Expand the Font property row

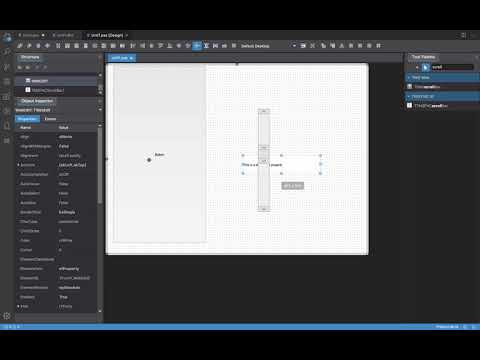[x=18, y=306]
